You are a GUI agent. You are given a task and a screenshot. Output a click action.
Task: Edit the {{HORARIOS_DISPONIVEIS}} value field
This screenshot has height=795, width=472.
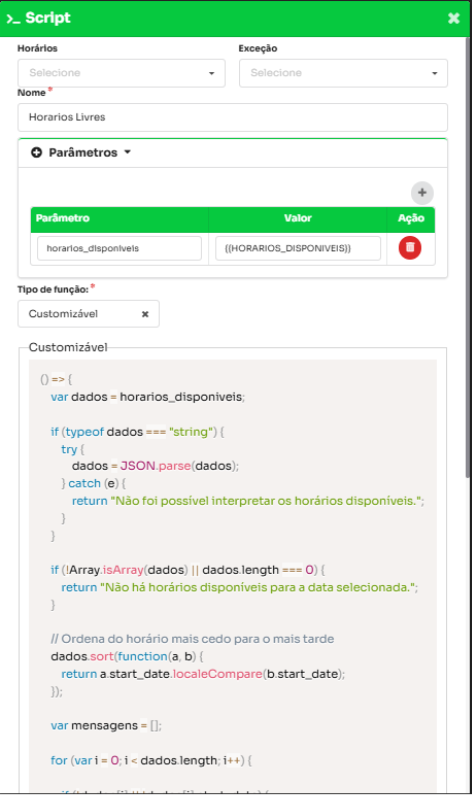click(x=298, y=248)
